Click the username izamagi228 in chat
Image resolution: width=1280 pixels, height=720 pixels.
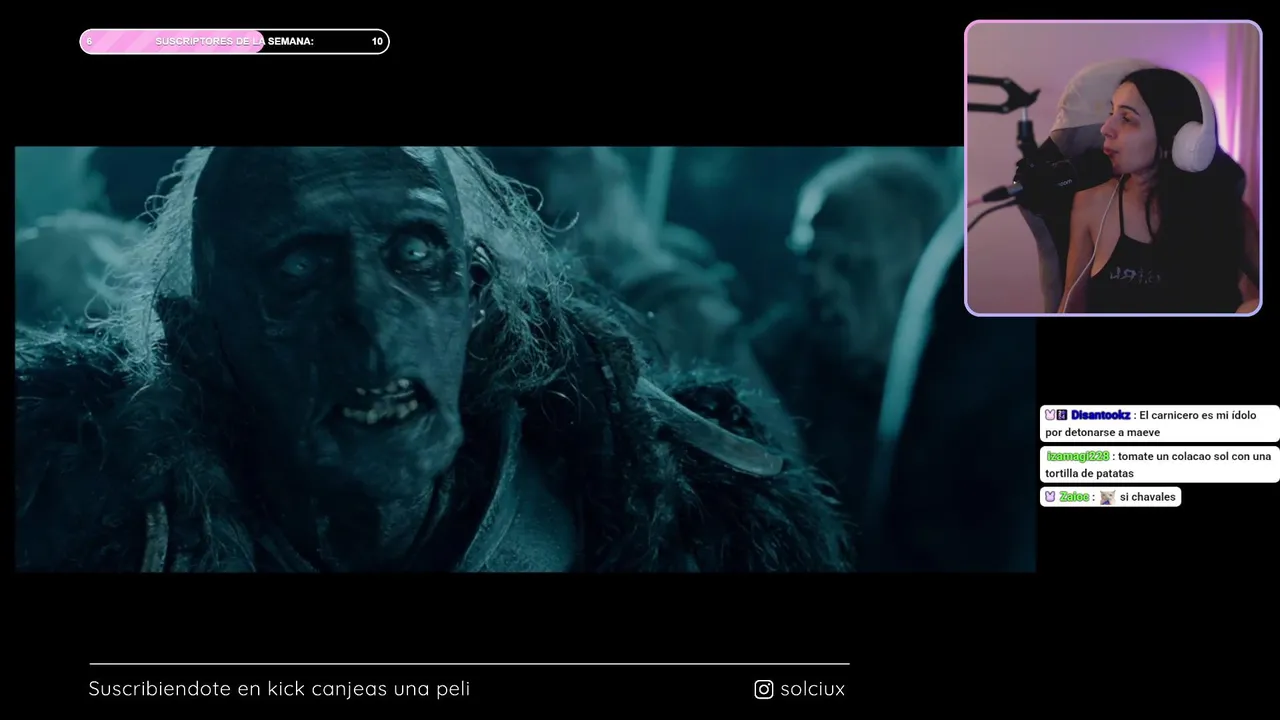1078,456
